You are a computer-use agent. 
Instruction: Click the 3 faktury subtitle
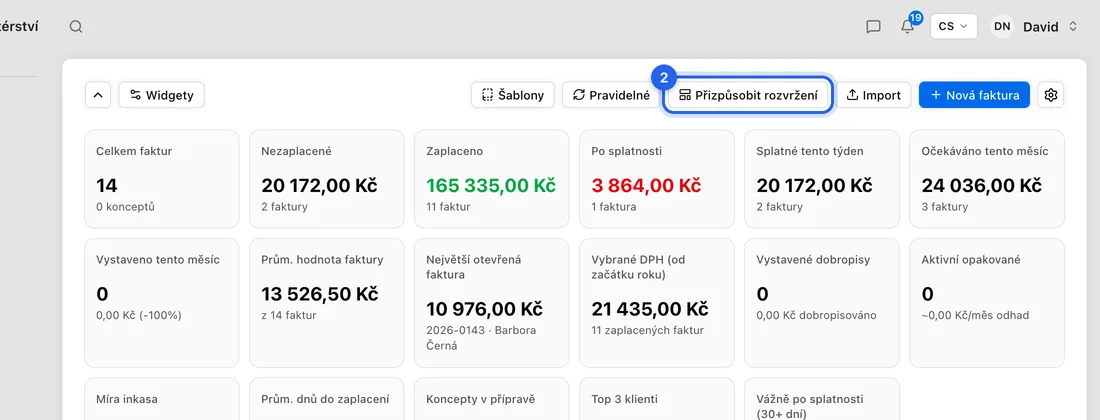coord(944,207)
